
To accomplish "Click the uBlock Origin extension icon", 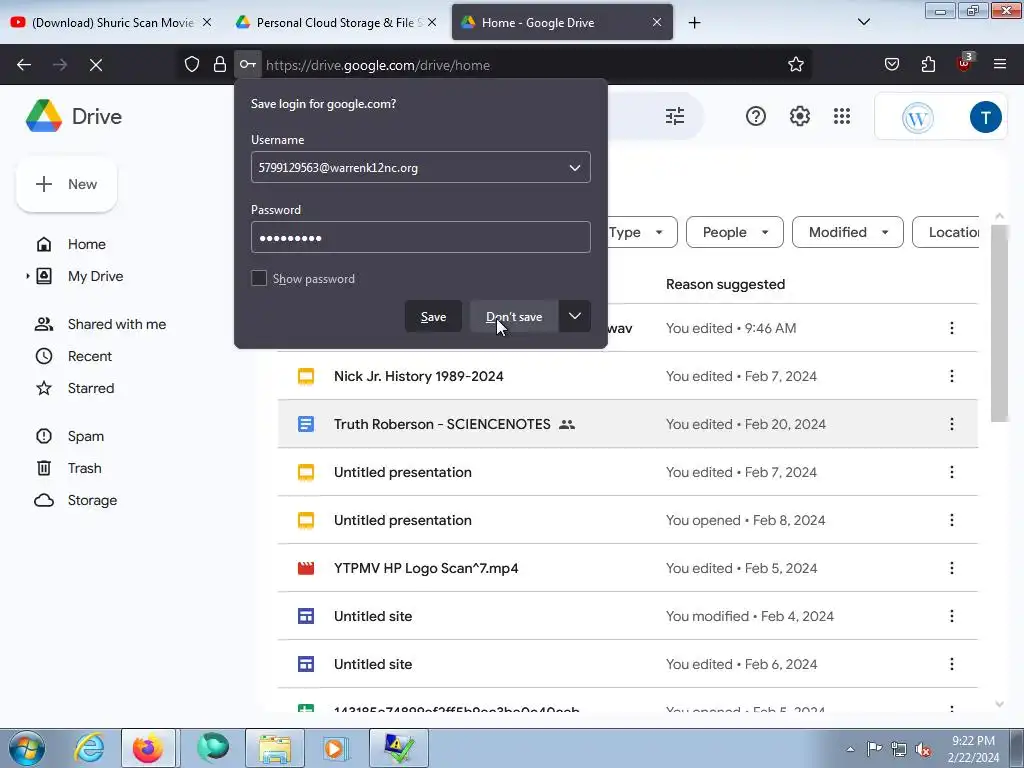I will (965, 63).
